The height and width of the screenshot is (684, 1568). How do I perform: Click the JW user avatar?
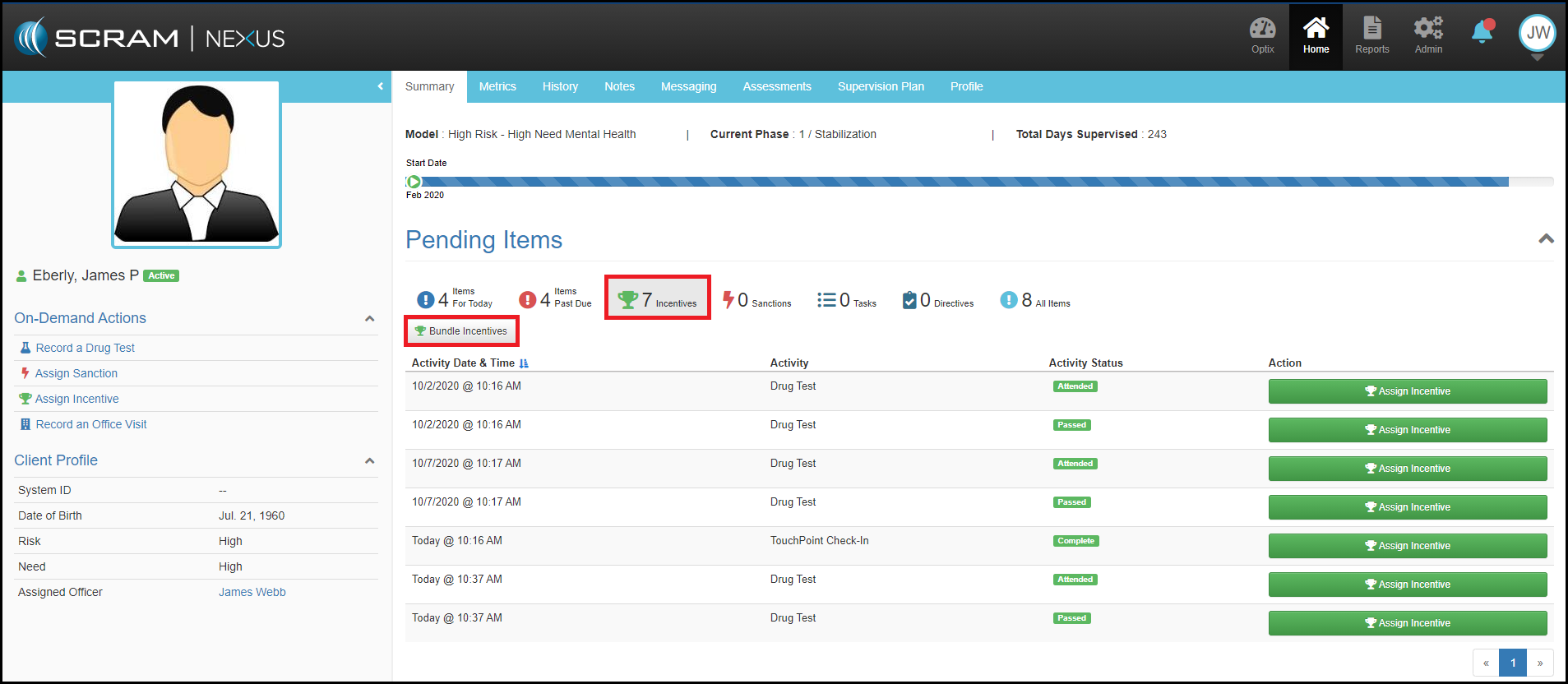pyautogui.click(x=1537, y=33)
